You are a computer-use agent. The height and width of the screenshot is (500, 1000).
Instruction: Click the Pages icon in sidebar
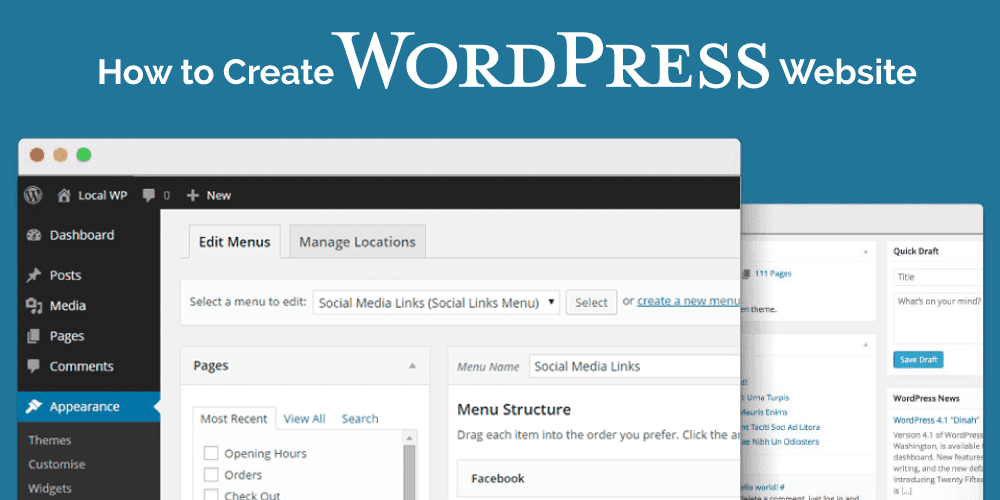tap(34, 336)
